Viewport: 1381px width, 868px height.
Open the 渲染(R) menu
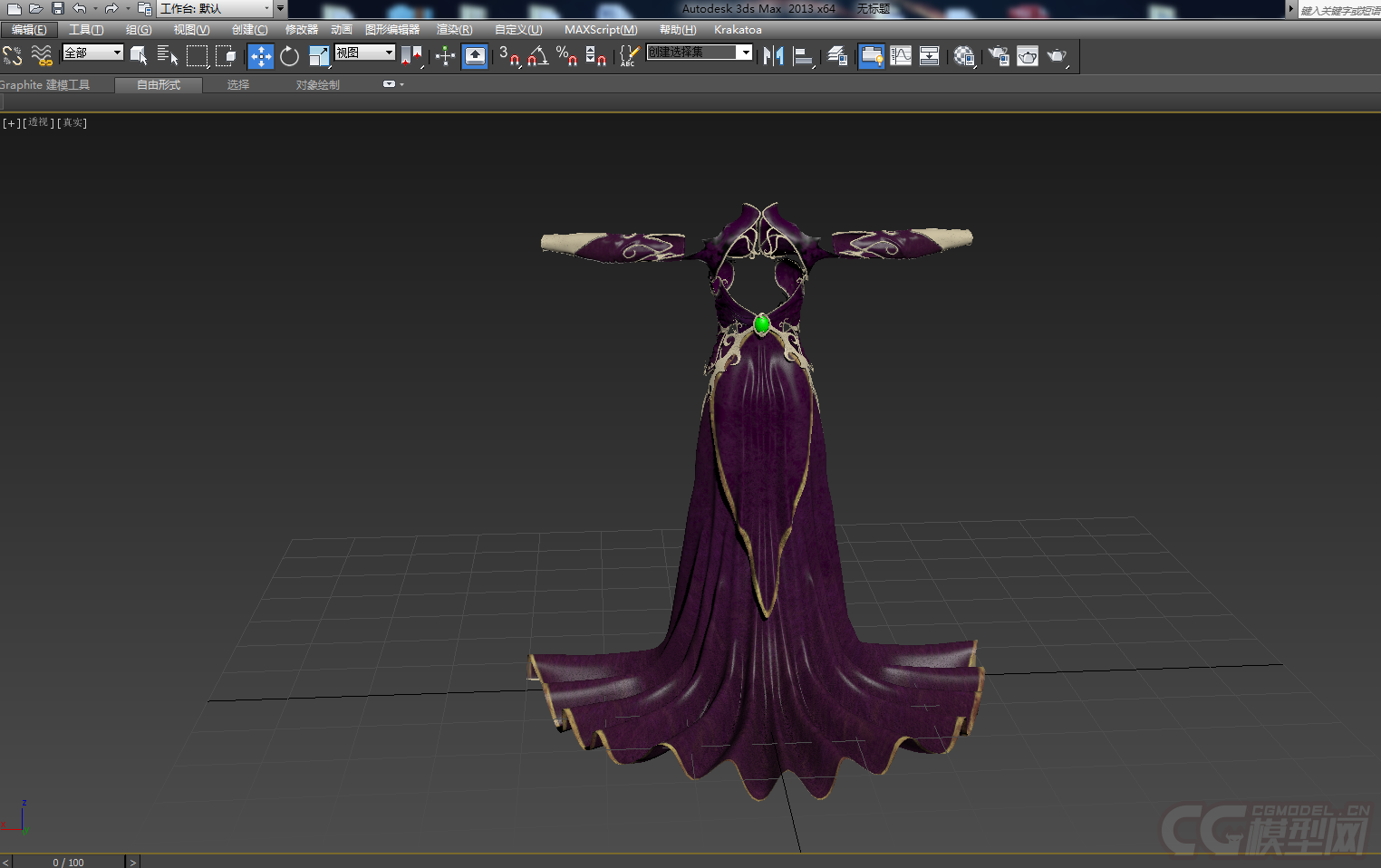click(x=454, y=30)
